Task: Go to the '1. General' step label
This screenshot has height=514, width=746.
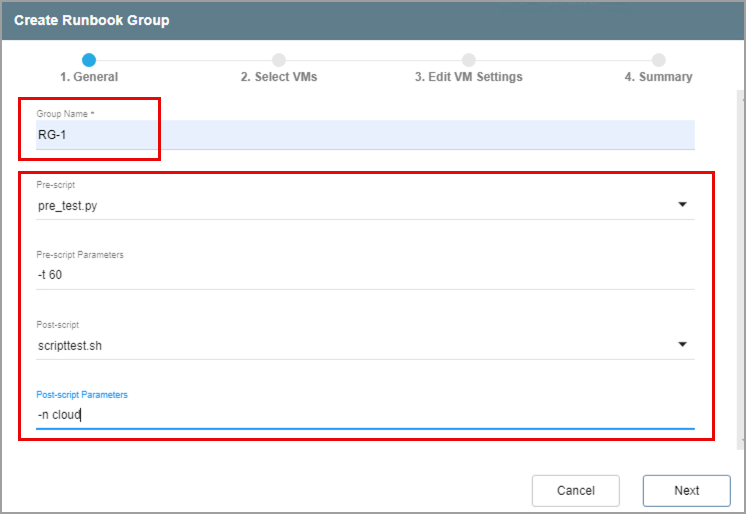Action: 89,77
